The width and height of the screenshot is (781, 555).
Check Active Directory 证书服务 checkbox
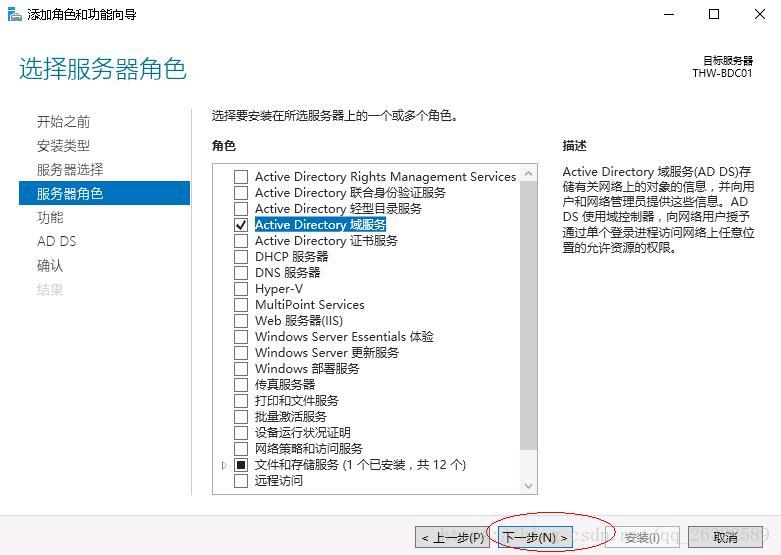[241, 241]
